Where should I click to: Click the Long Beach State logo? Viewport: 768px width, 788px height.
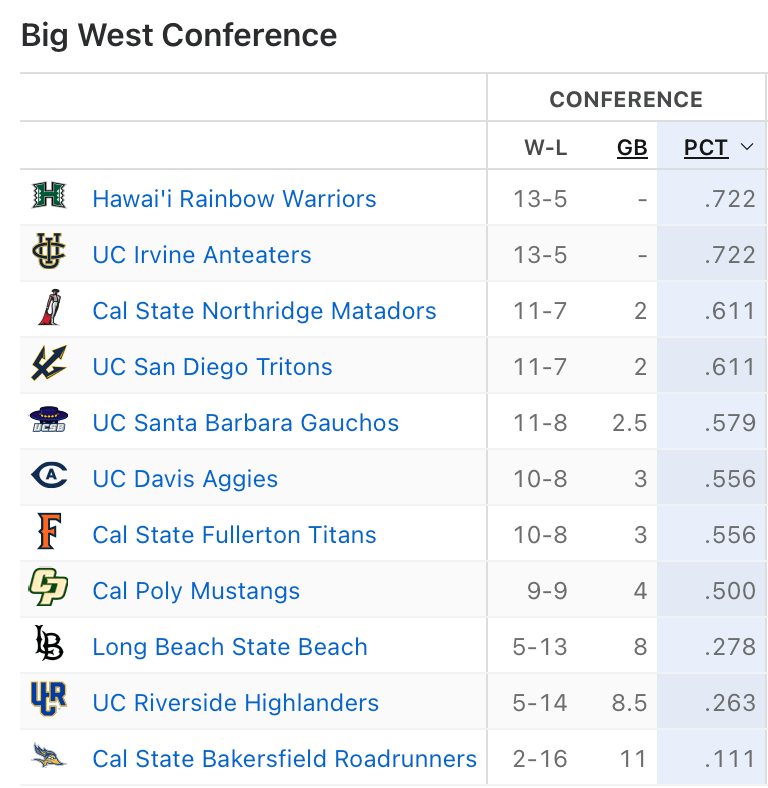coord(48,646)
